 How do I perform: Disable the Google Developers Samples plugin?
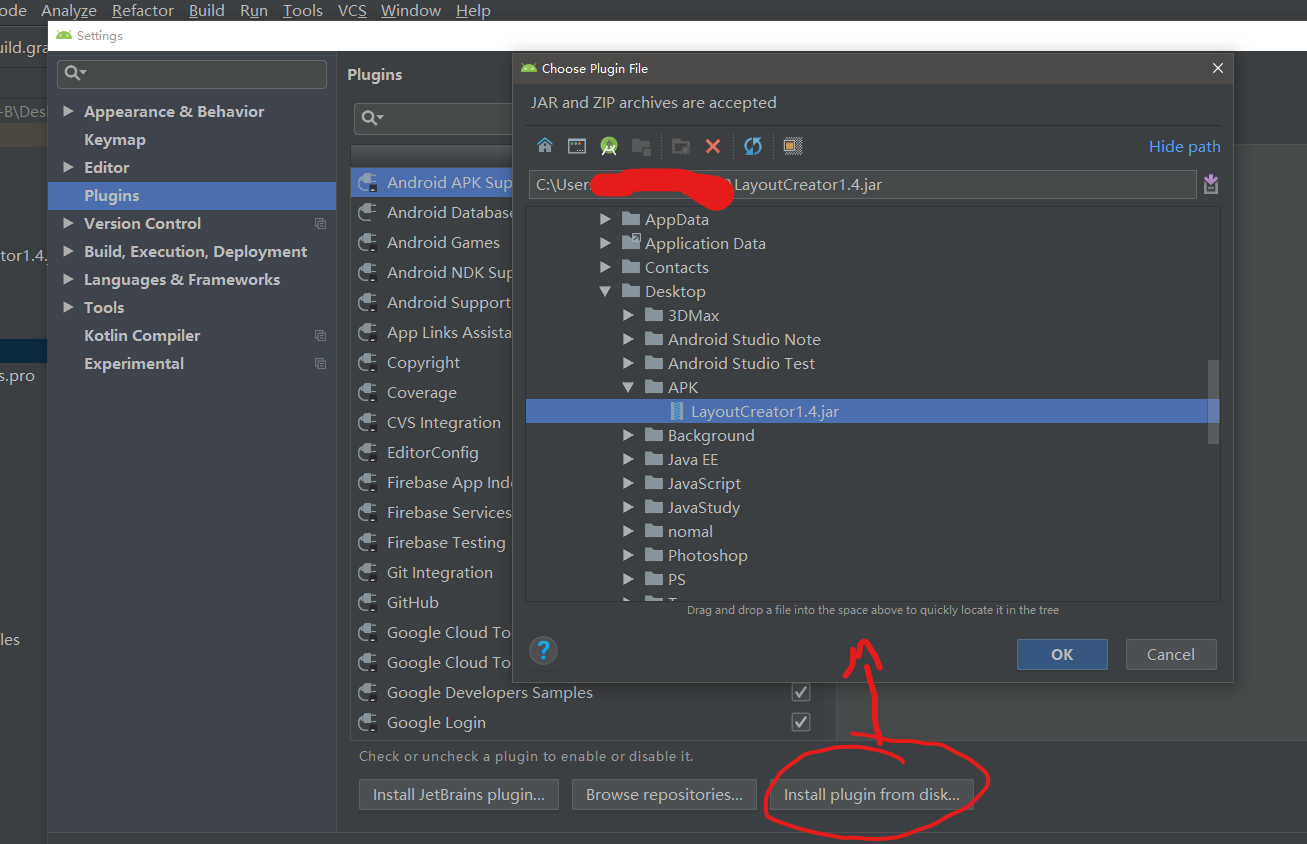[x=800, y=691]
